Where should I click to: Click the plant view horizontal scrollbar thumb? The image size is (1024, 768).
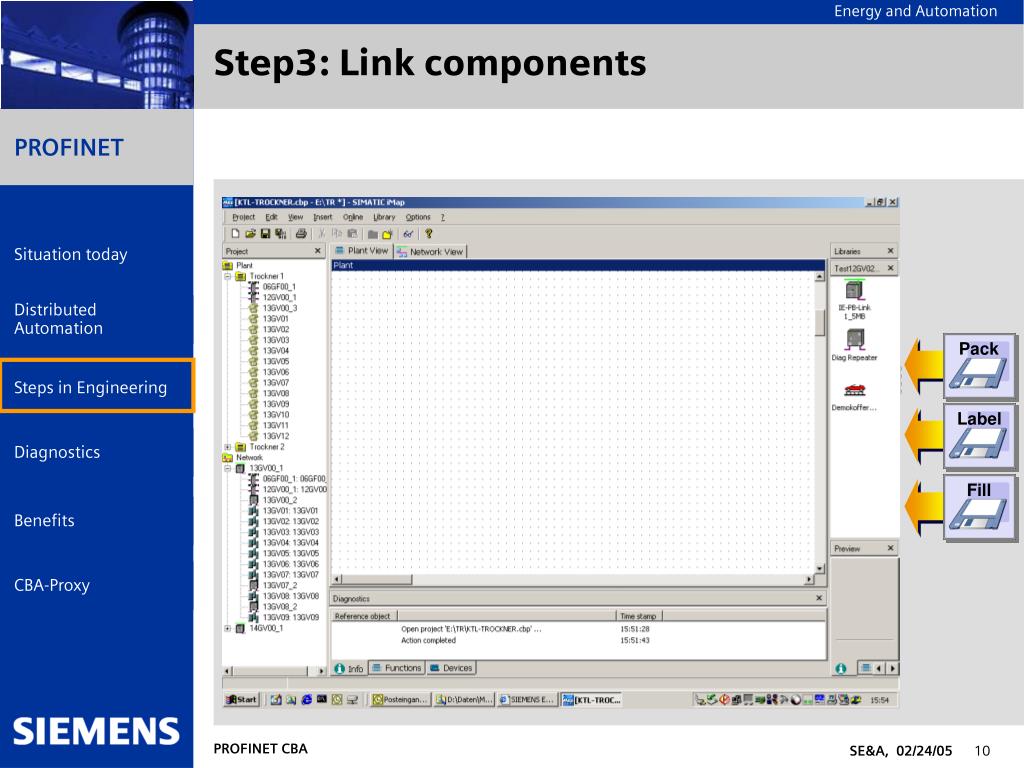tap(377, 579)
